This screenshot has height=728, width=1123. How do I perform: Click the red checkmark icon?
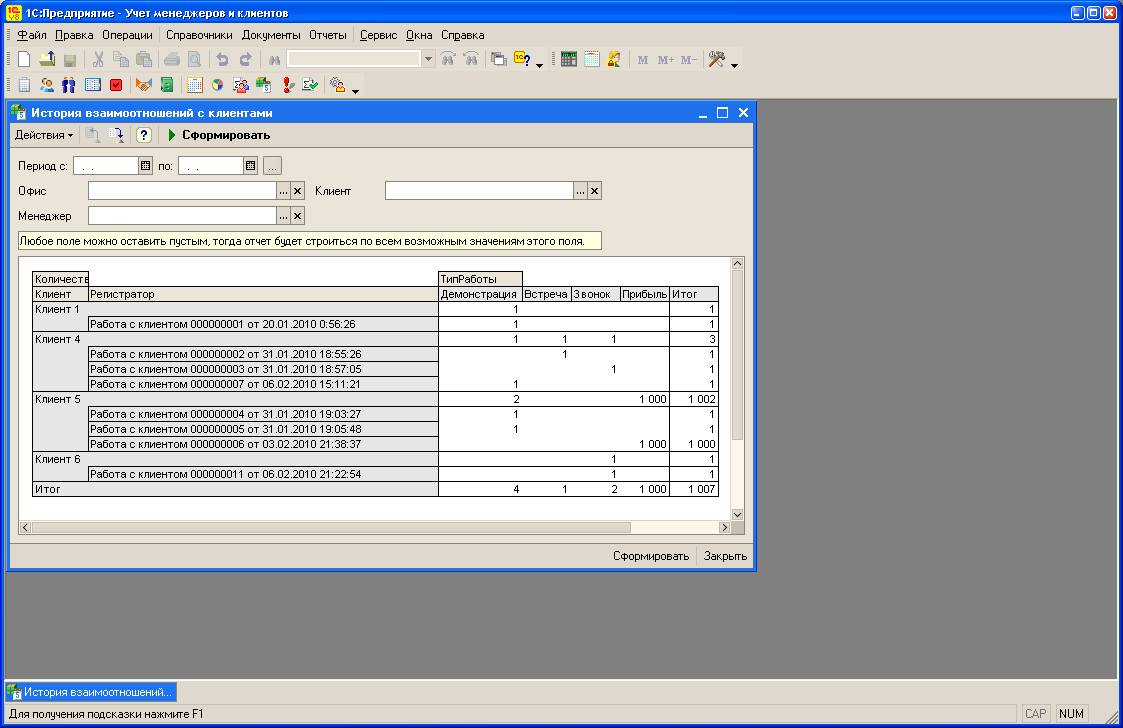click(x=116, y=85)
